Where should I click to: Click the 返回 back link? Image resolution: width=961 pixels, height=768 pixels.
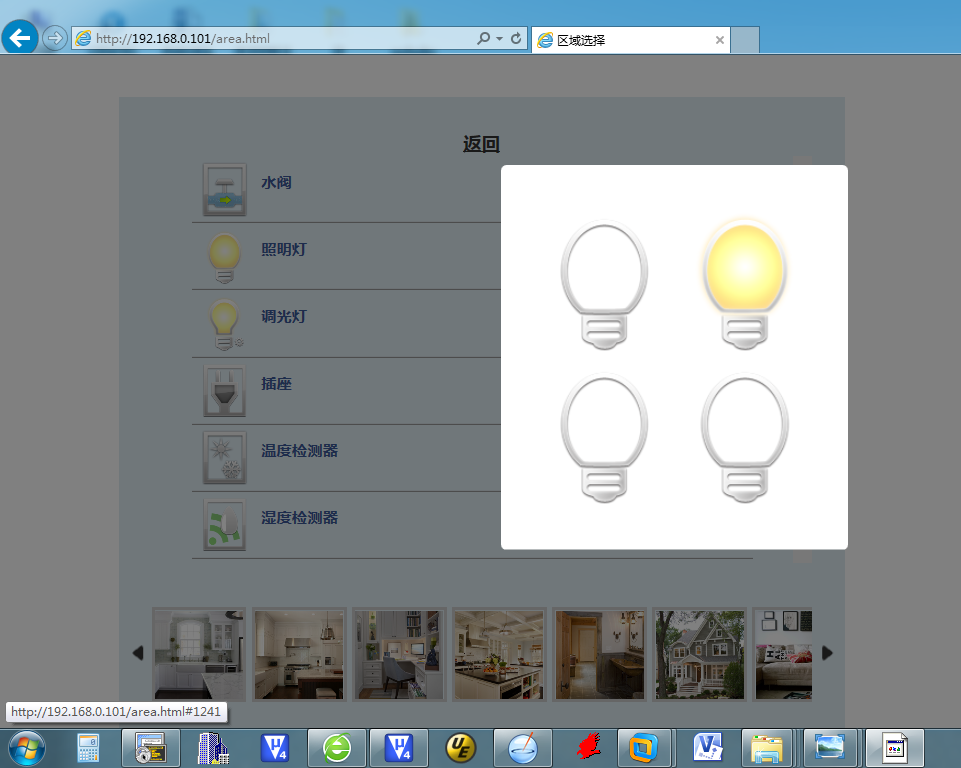(481, 144)
